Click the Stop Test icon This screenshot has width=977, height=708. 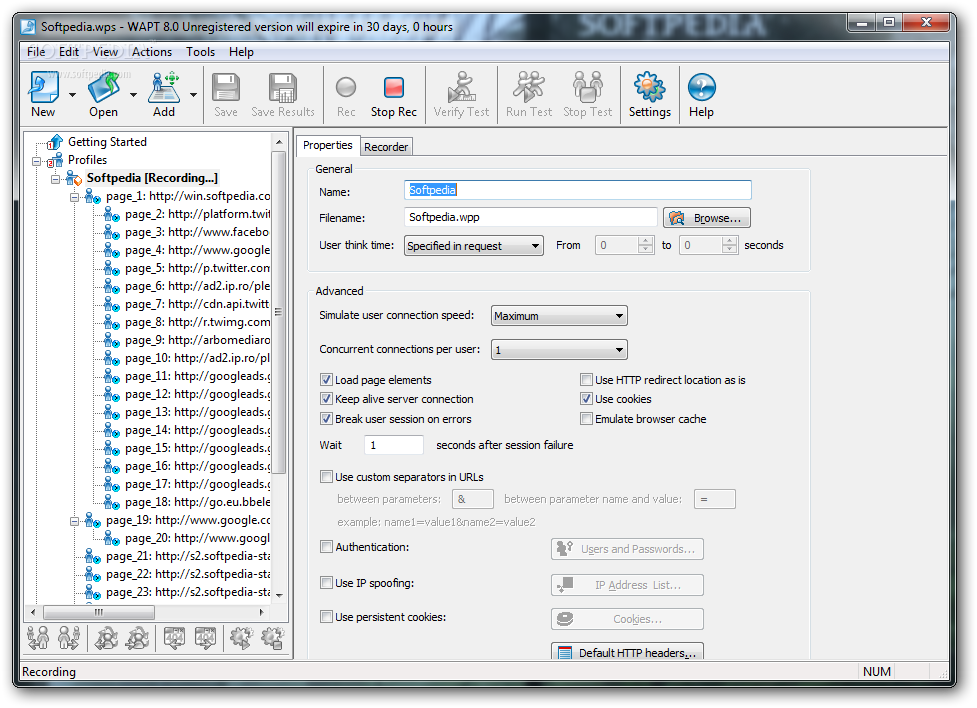click(588, 87)
